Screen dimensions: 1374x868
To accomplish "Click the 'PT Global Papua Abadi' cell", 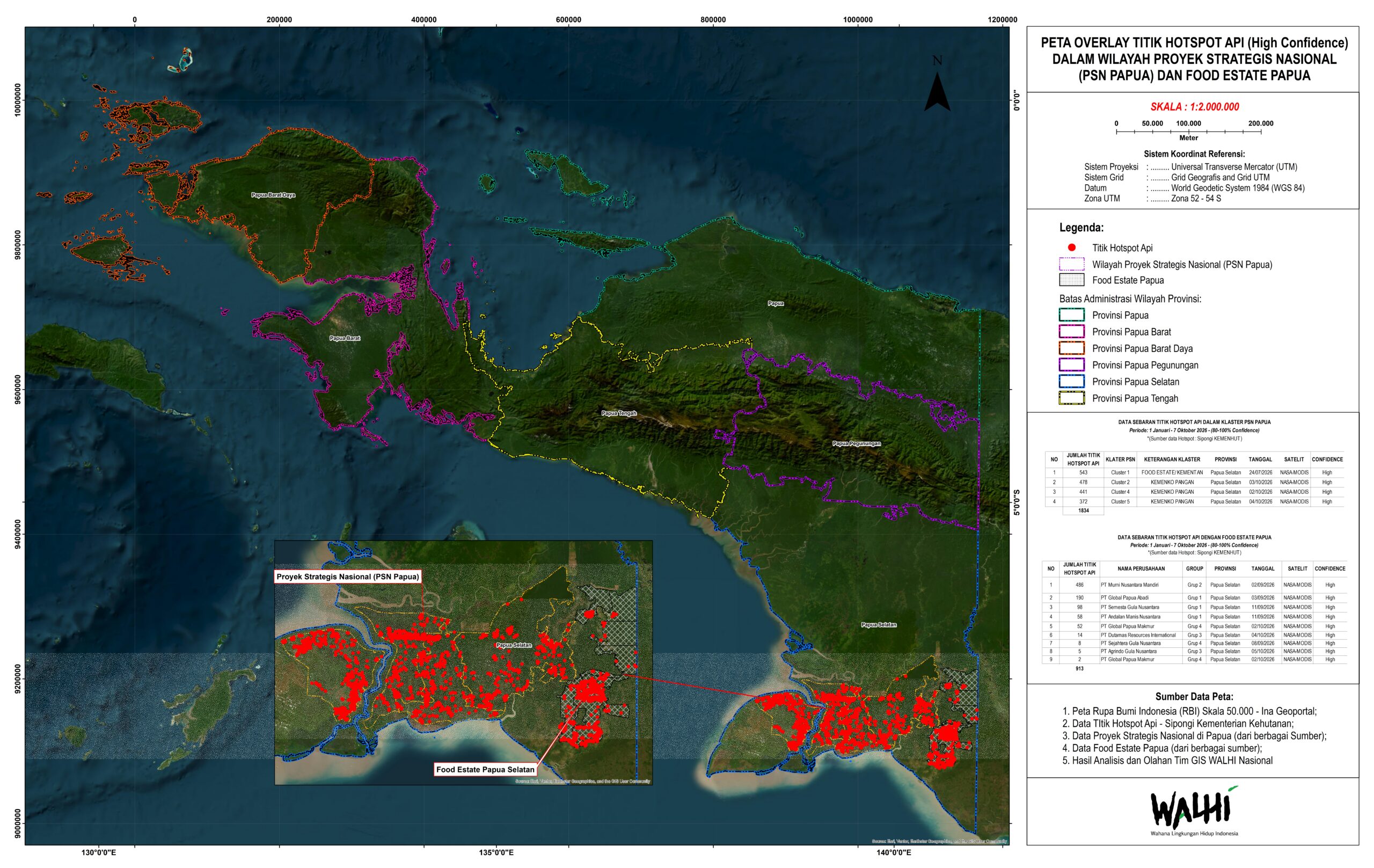I will tap(1124, 597).
